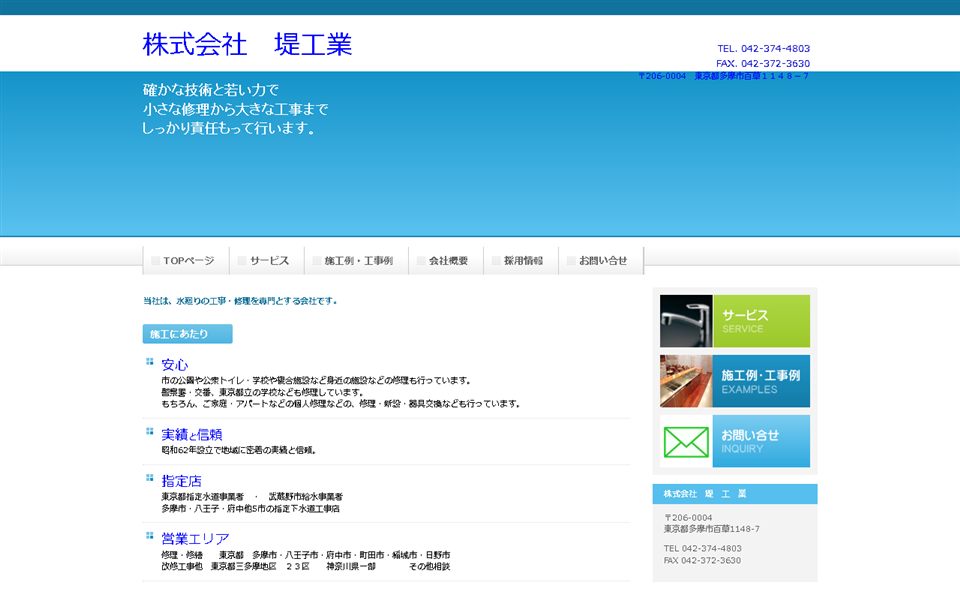
Task: Click the kitchen photo thumbnail in the examples banner
Action: (686, 381)
